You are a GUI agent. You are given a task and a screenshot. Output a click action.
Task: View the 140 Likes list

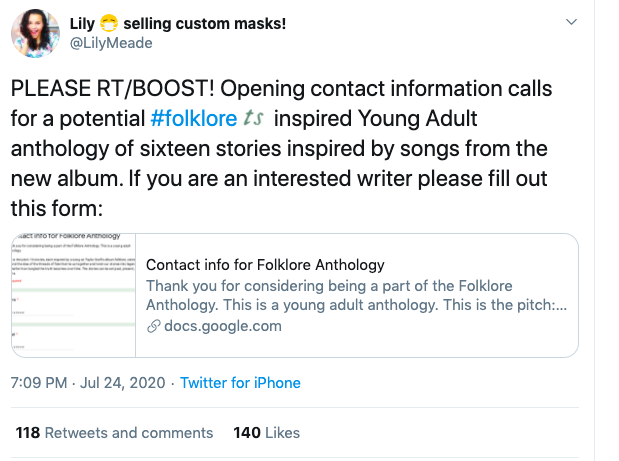pos(266,433)
